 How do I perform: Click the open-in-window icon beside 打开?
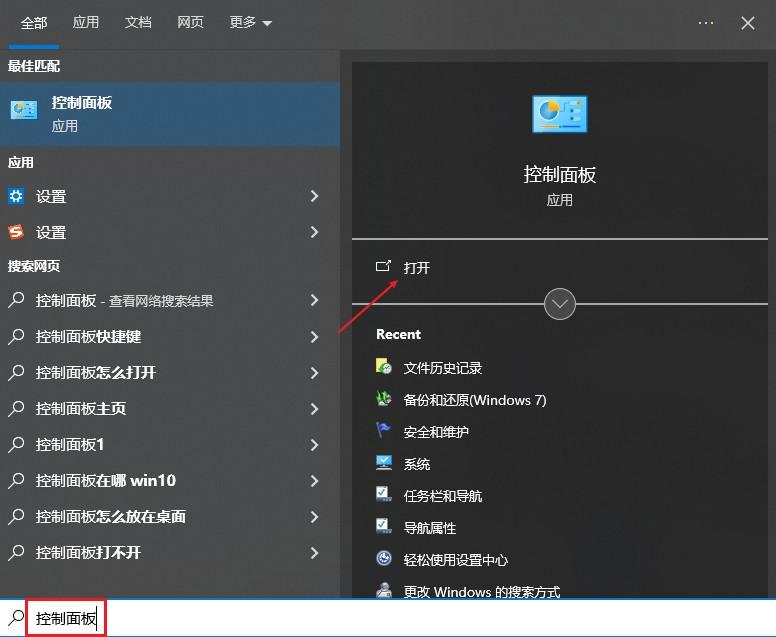384,266
